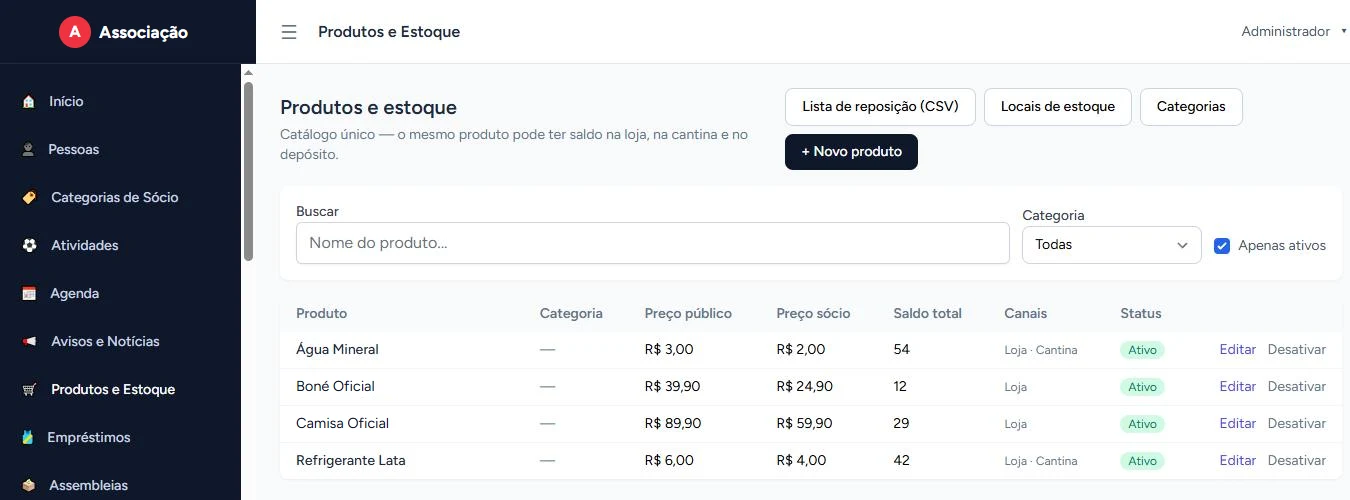The height and width of the screenshot is (500, 1350).
Task: Deactivate Camisa Oficial
Action: tap(1296, 424)
